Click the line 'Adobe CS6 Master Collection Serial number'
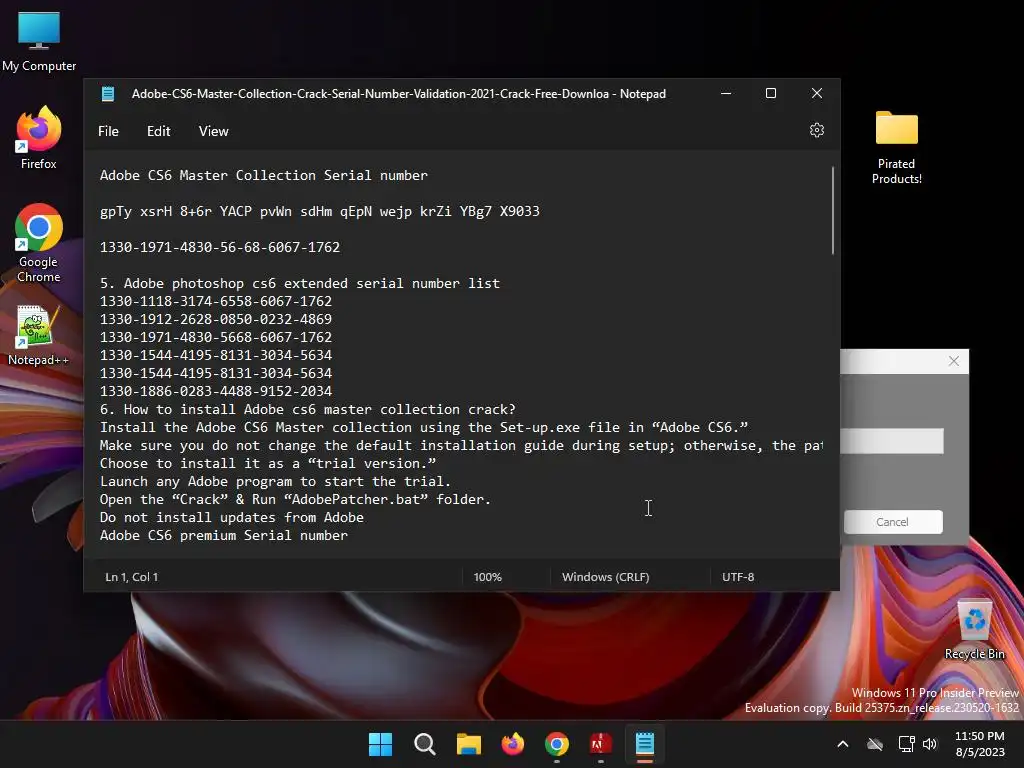The height and width of the screenshot is (768, 1024). [264, 176]
